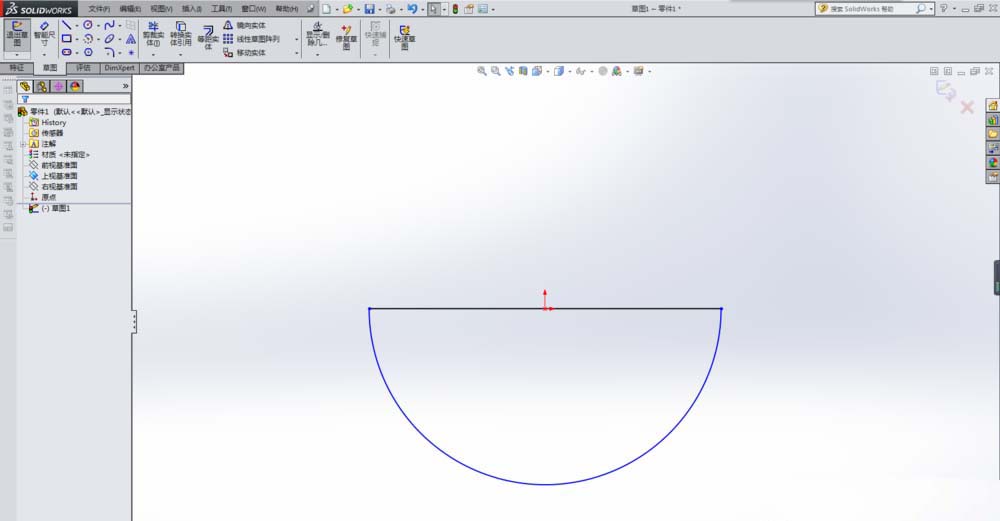Click the filter funnel icon in feature tree
Viewport: 1000px width, 521px height.
point(25,99)
